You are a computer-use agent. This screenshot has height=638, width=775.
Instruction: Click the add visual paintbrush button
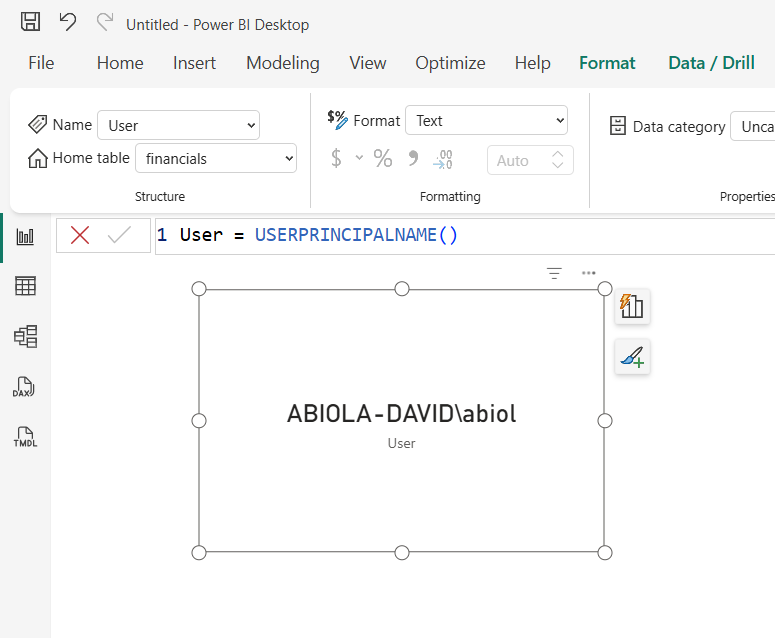(x=632, y=356)
